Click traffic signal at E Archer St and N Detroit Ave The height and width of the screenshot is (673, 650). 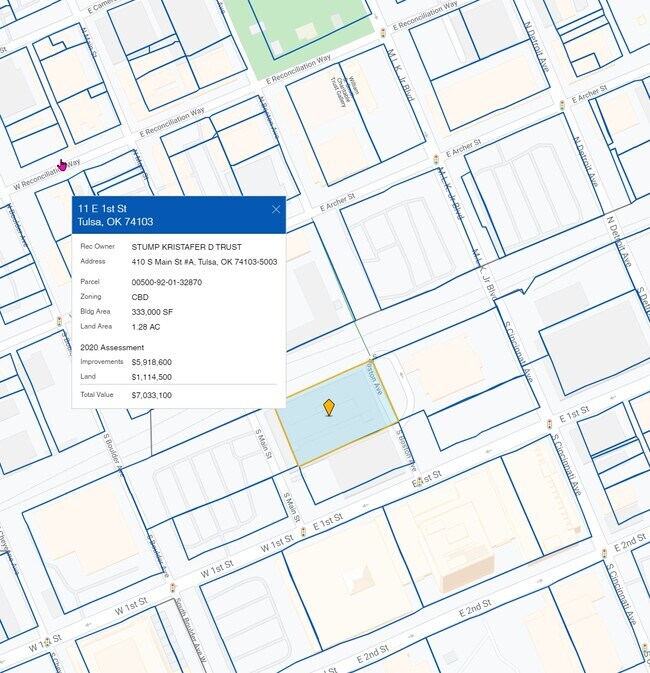563,103
